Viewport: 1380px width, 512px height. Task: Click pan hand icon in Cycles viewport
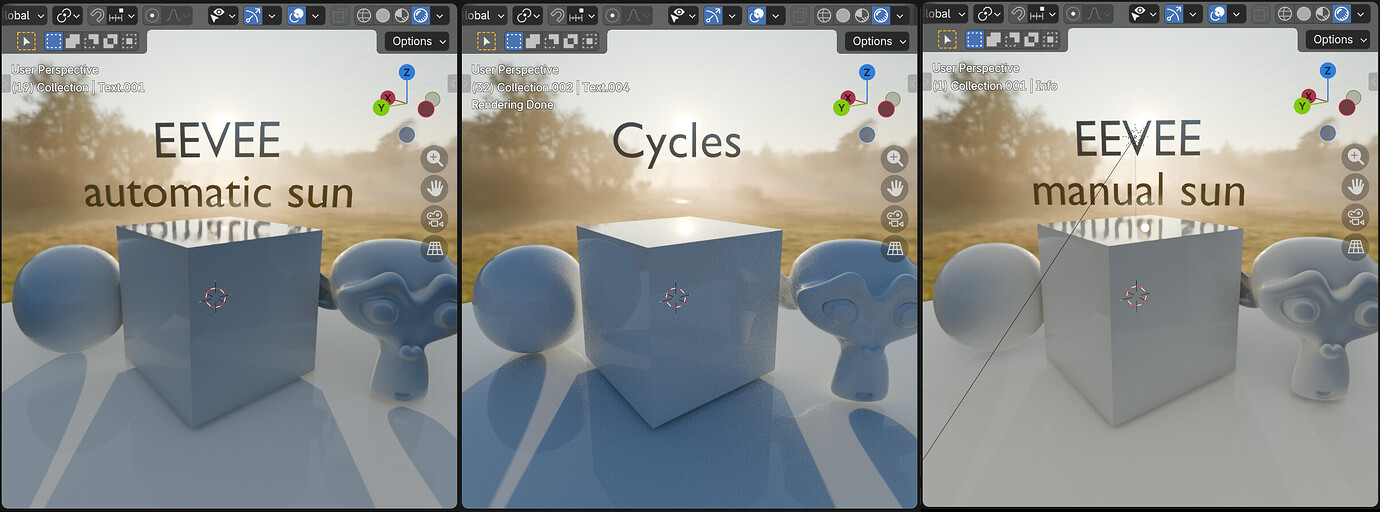894,188
